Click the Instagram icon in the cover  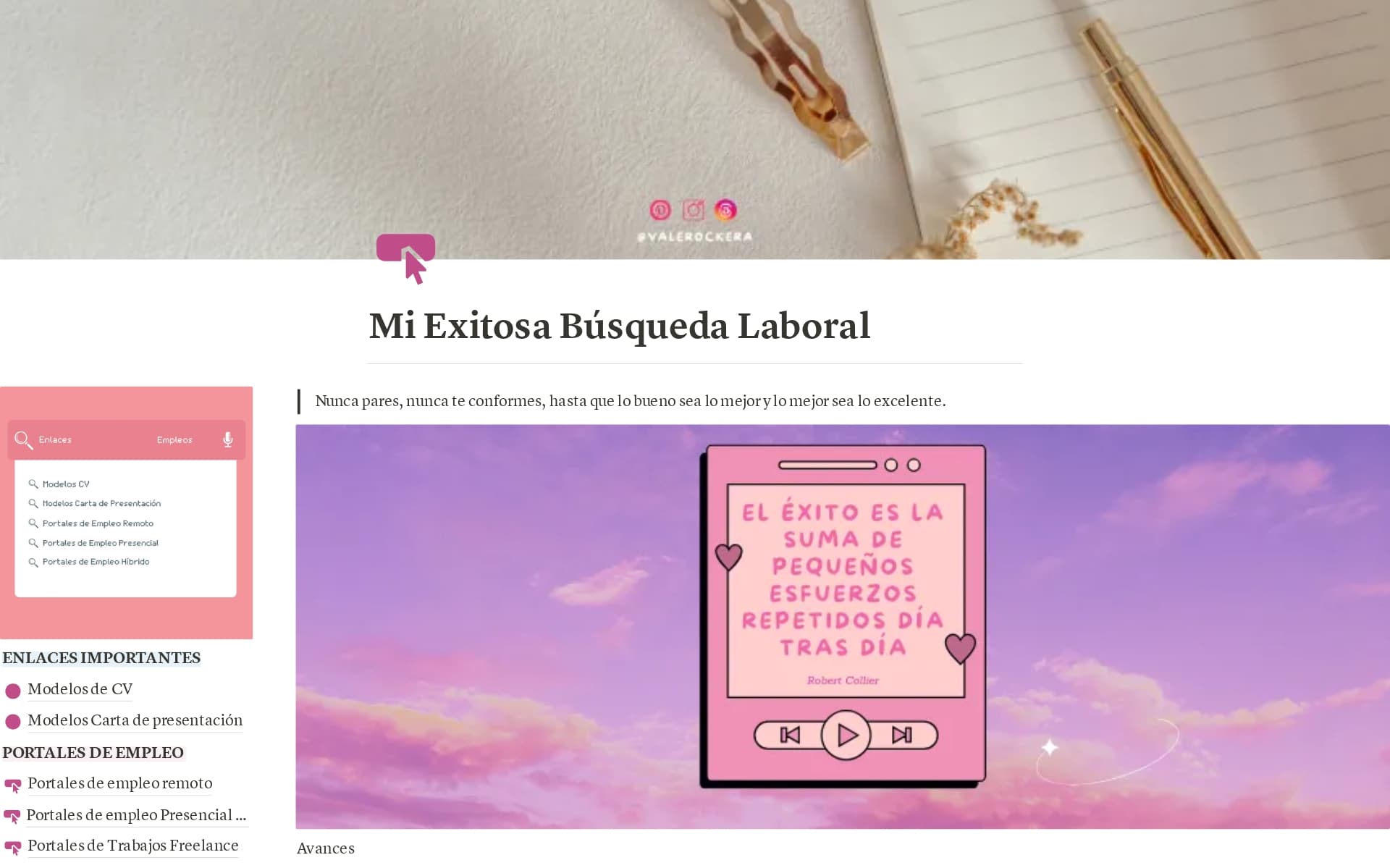pyautogui.click(x=694, y=210)
